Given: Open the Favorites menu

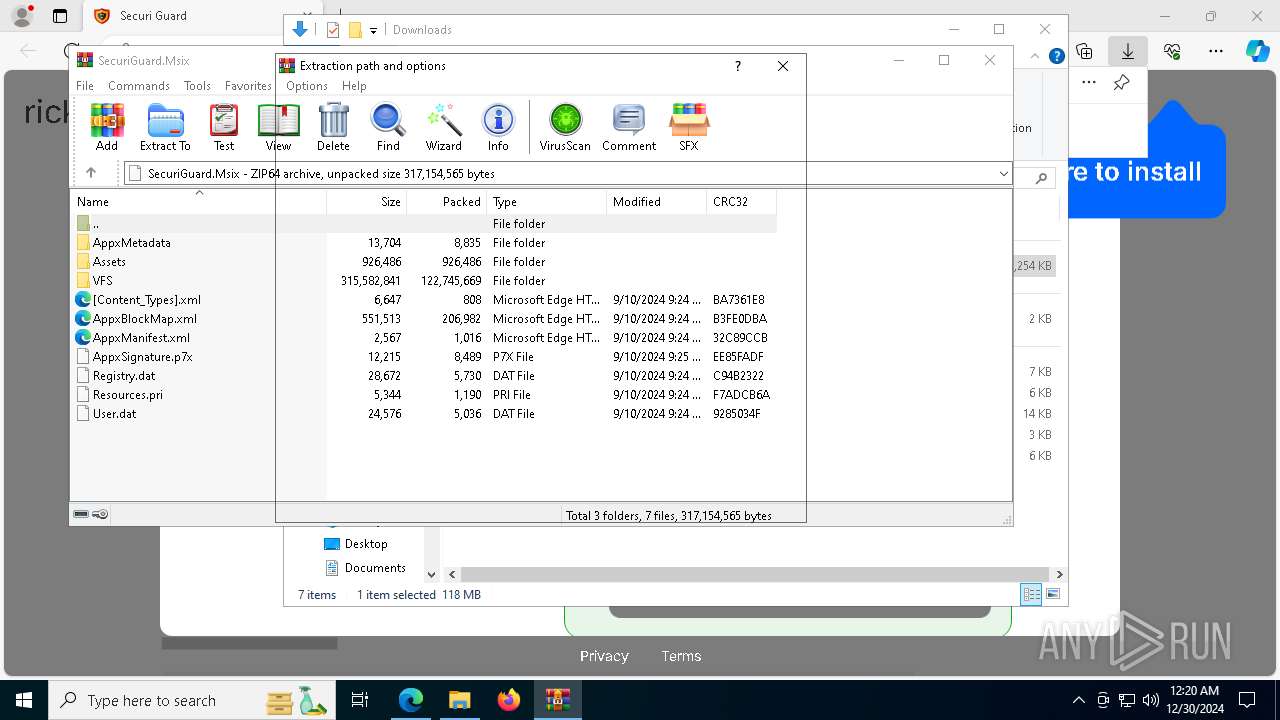Looking at the screenshot, I should pos(248,86).
